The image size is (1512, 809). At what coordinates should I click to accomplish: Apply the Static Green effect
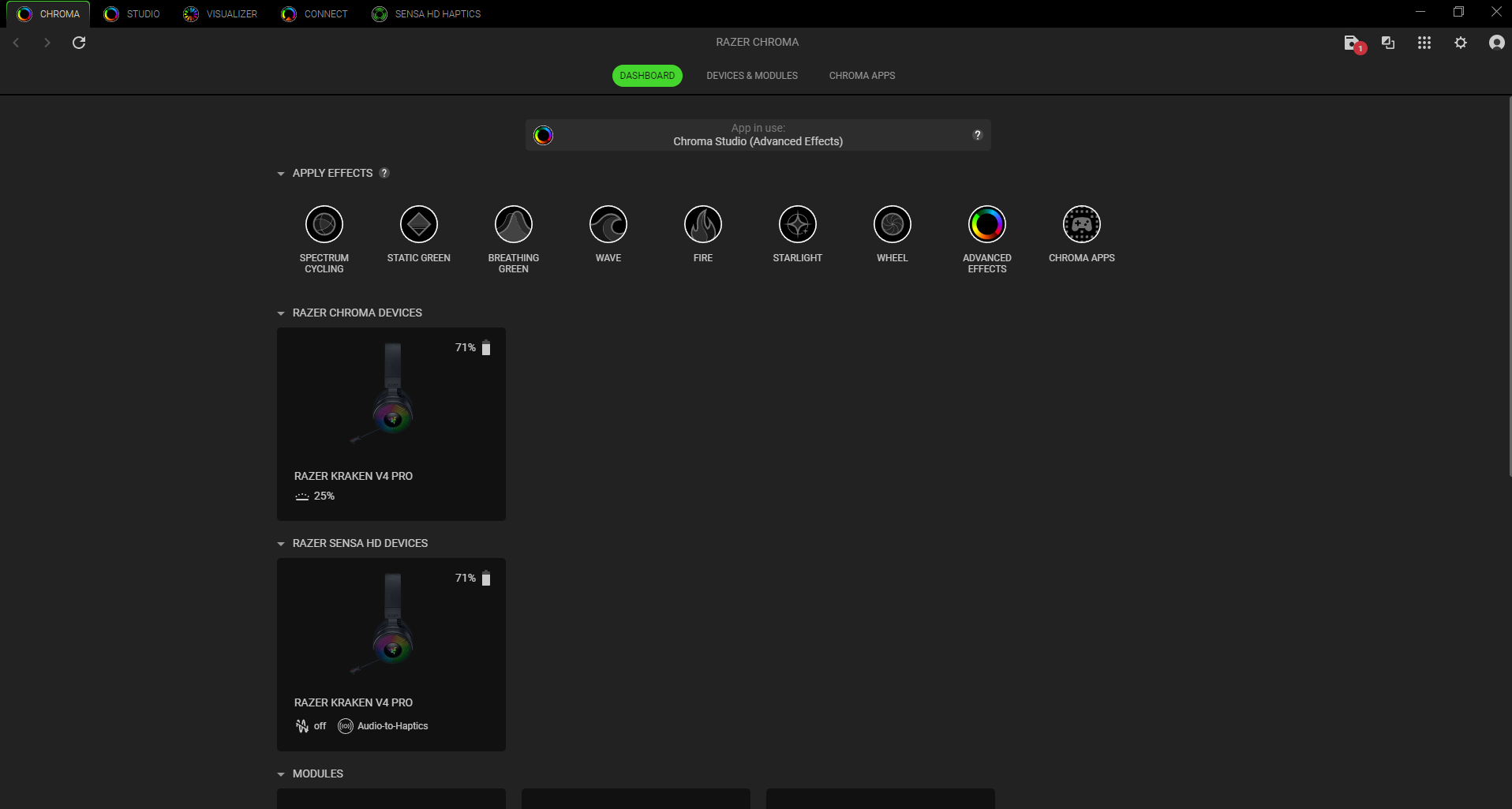(x=418, y=225)
